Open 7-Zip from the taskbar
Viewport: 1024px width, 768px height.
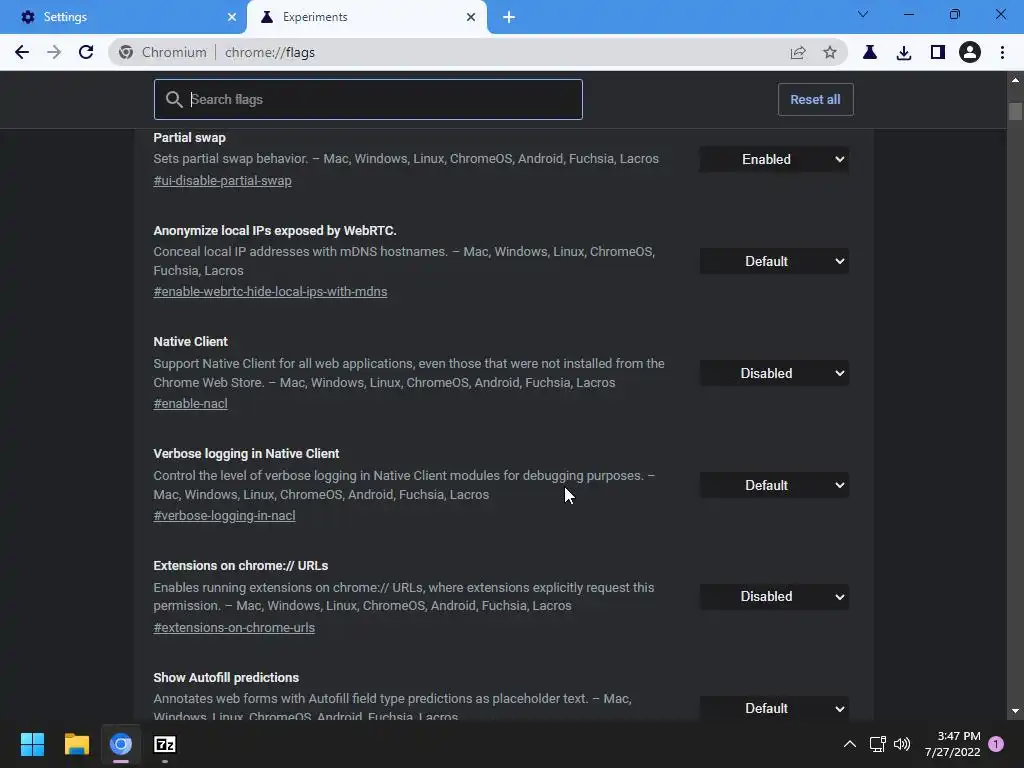tap(165, 744)
